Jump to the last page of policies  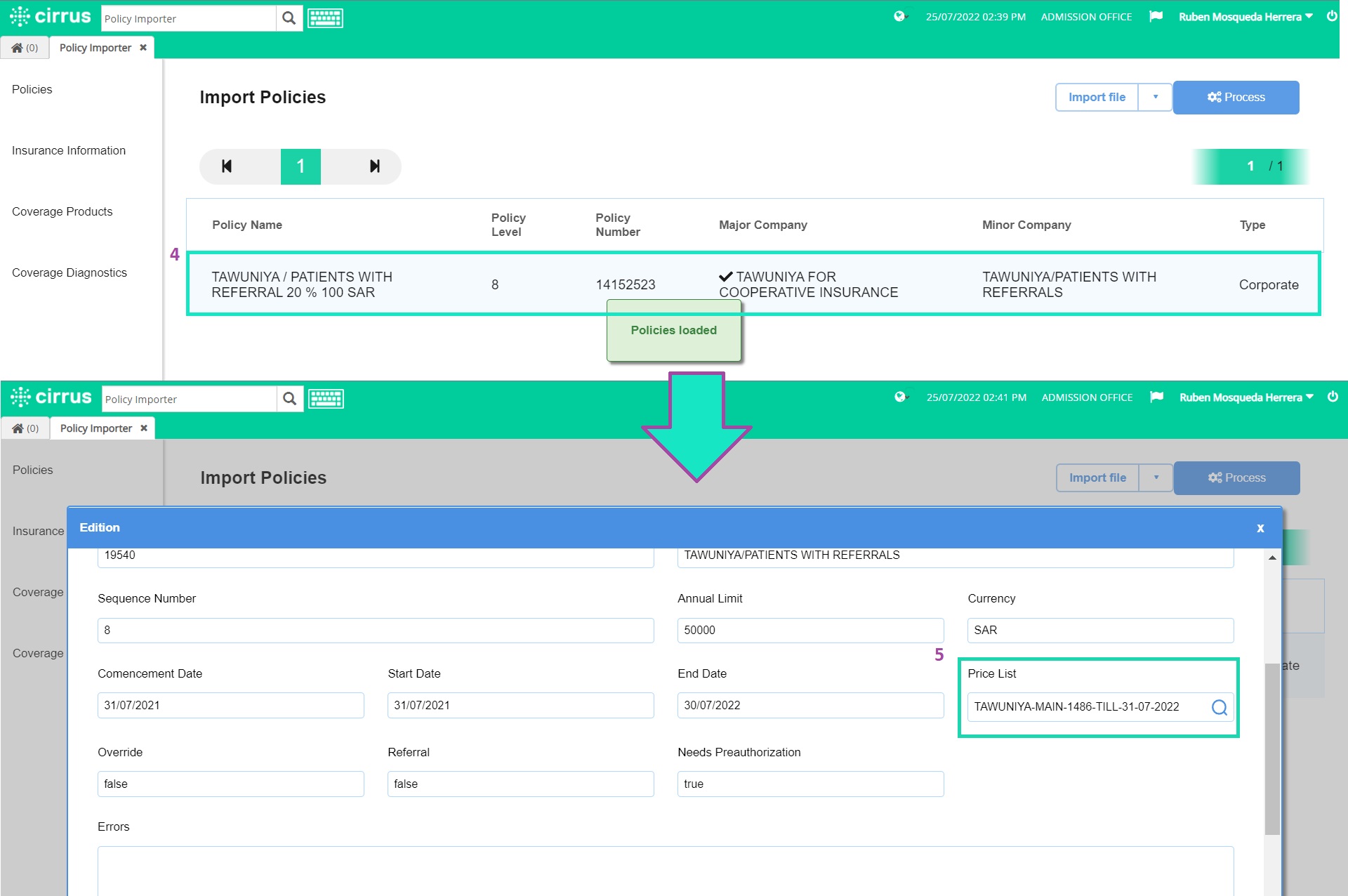click(374, 166)
